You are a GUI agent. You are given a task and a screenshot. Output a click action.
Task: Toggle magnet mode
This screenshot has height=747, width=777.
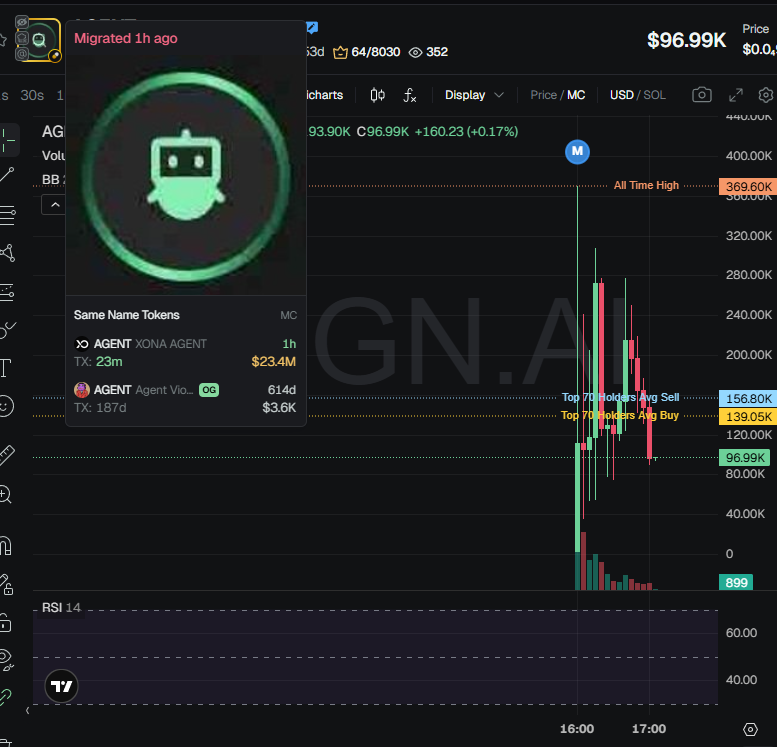pyautogui.click(x=5, y=546)
